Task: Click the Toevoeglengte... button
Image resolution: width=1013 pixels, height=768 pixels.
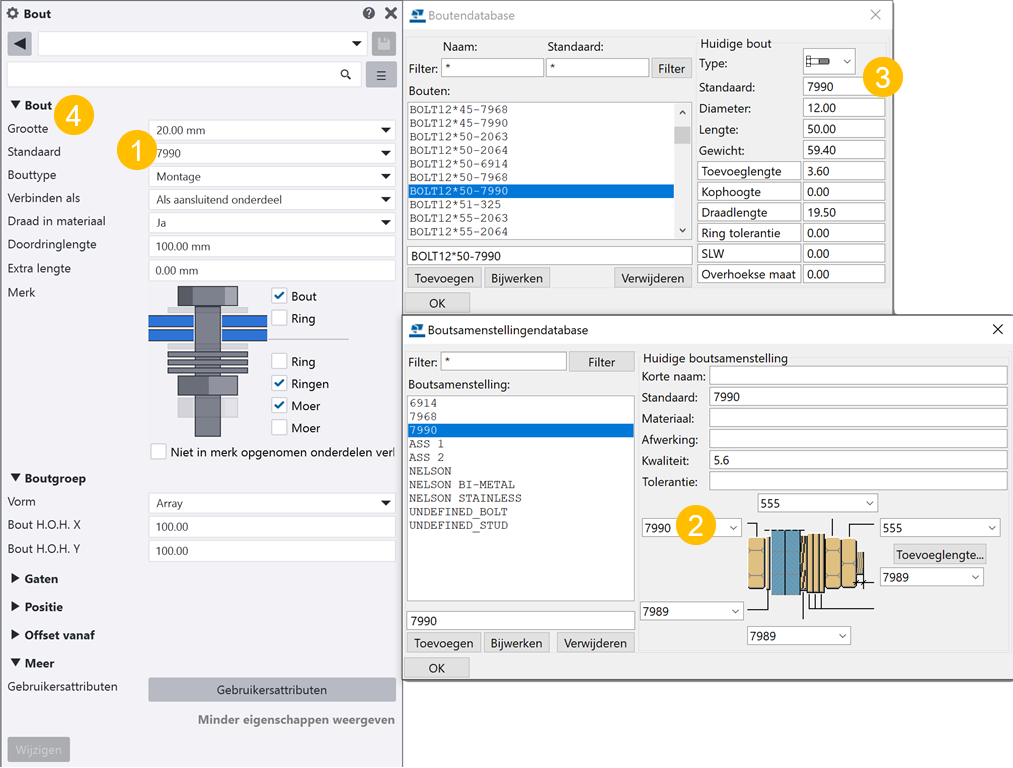Action: 939,554
